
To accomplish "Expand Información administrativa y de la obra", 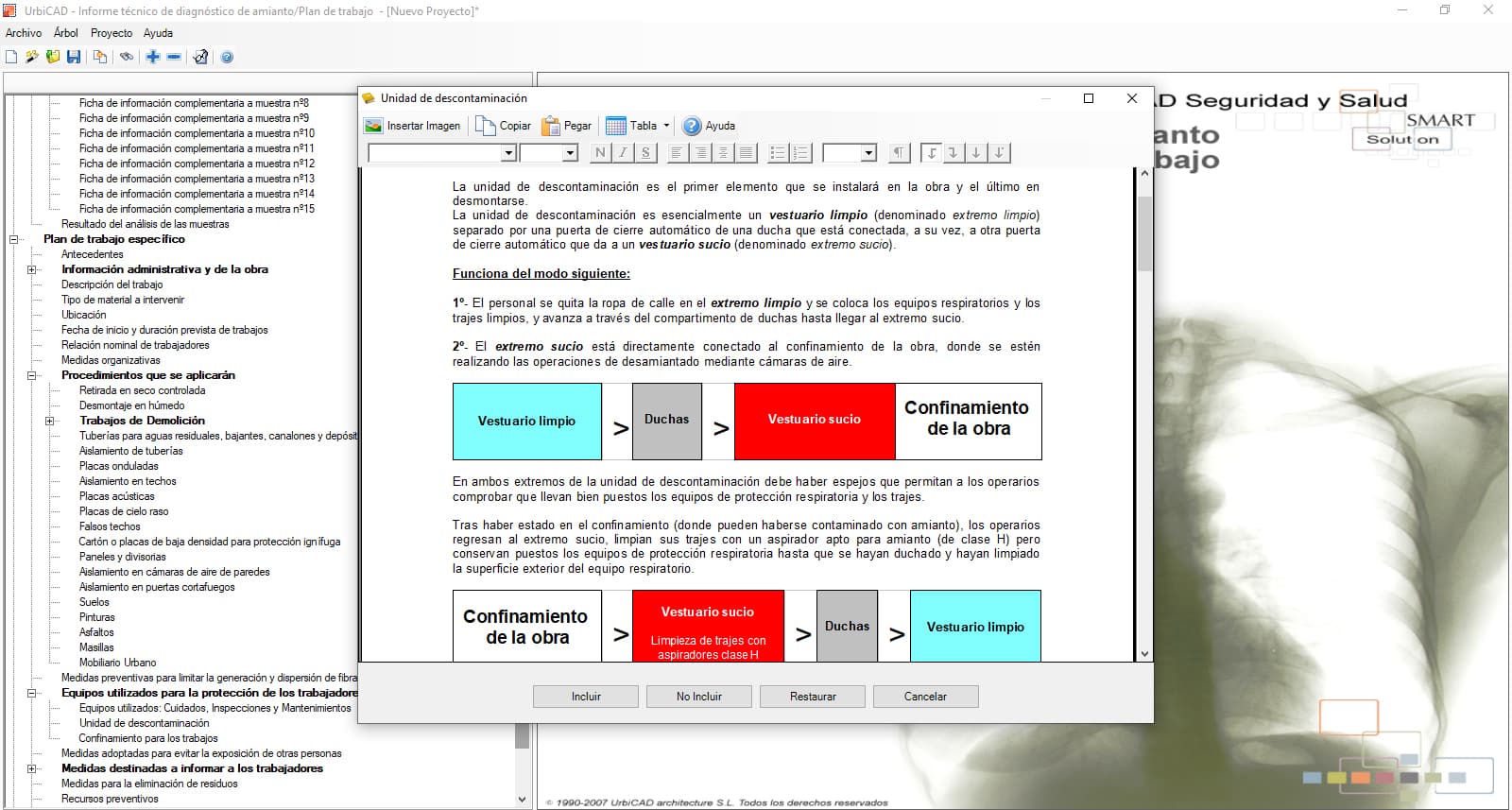I will [x=32, y=269].
